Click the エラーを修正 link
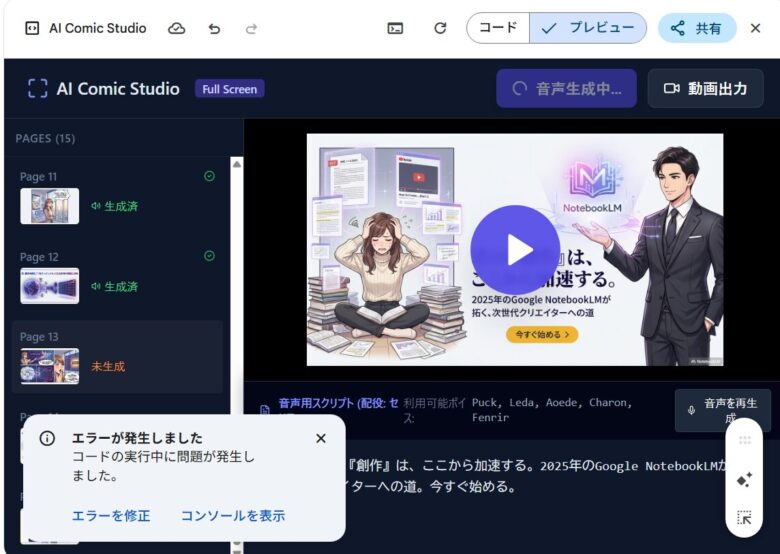The image size is (780, 554). 111,516
